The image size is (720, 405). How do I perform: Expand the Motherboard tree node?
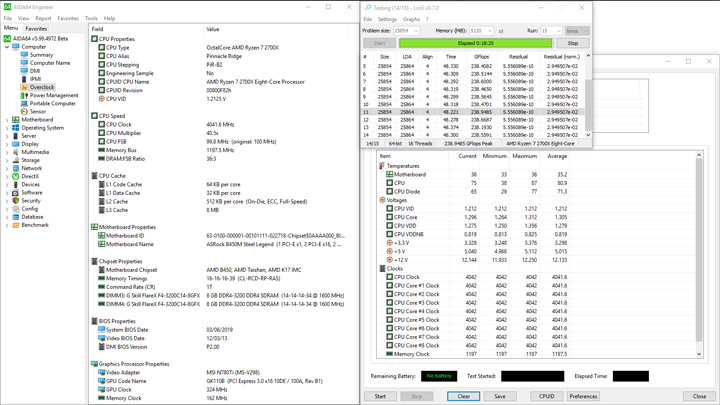(x=7, y=120)
